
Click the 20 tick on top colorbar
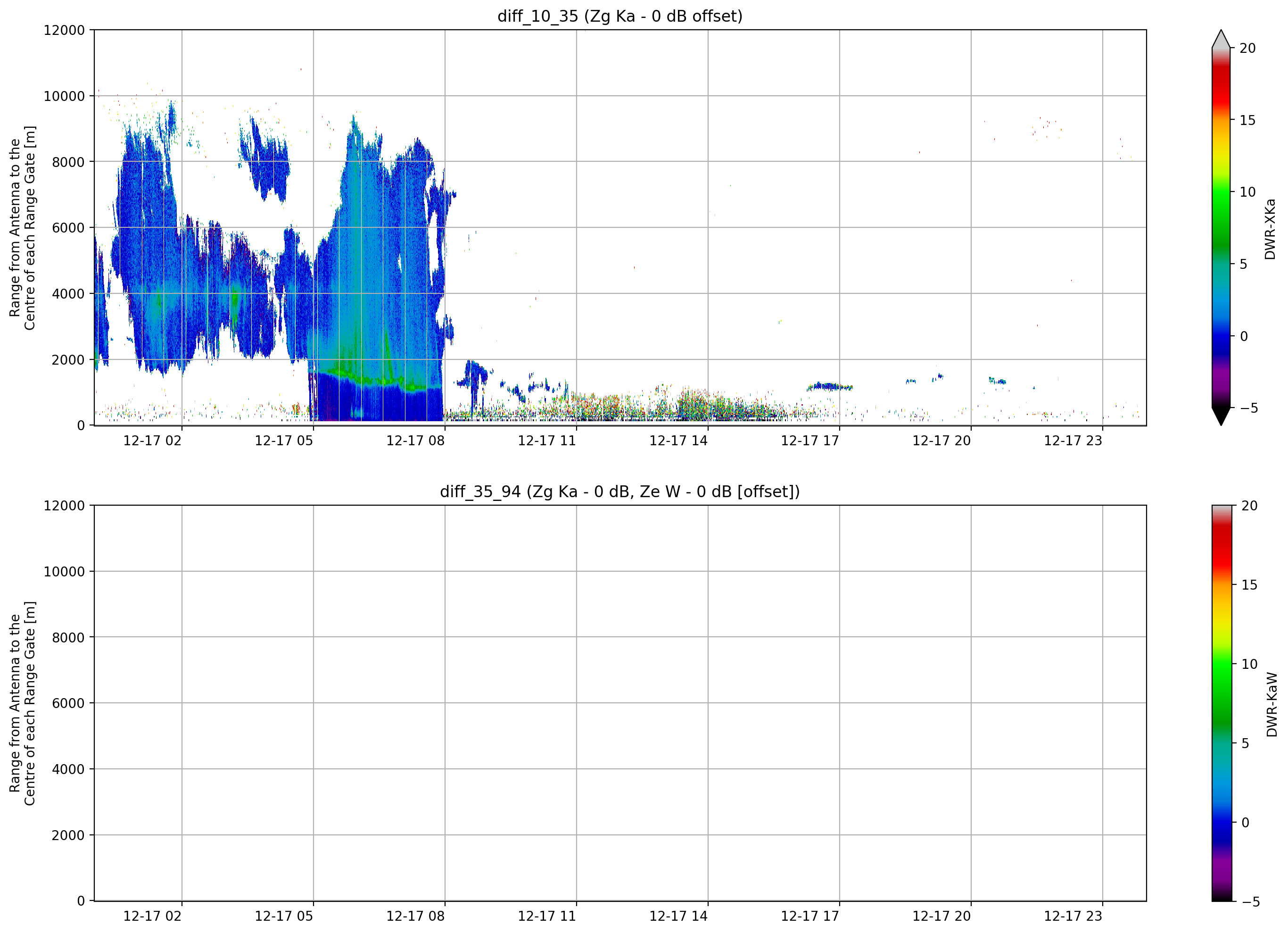[1247, 48]
